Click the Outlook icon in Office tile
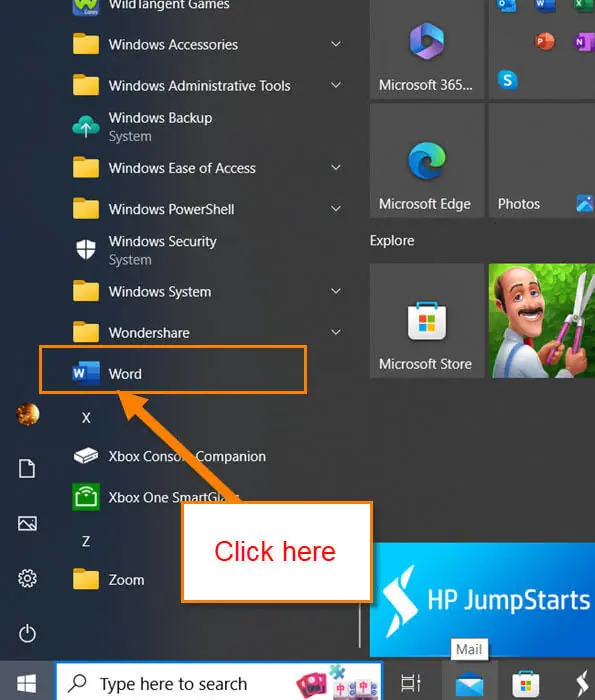Screen dimensions: 595x700 [x=507, y=5]
